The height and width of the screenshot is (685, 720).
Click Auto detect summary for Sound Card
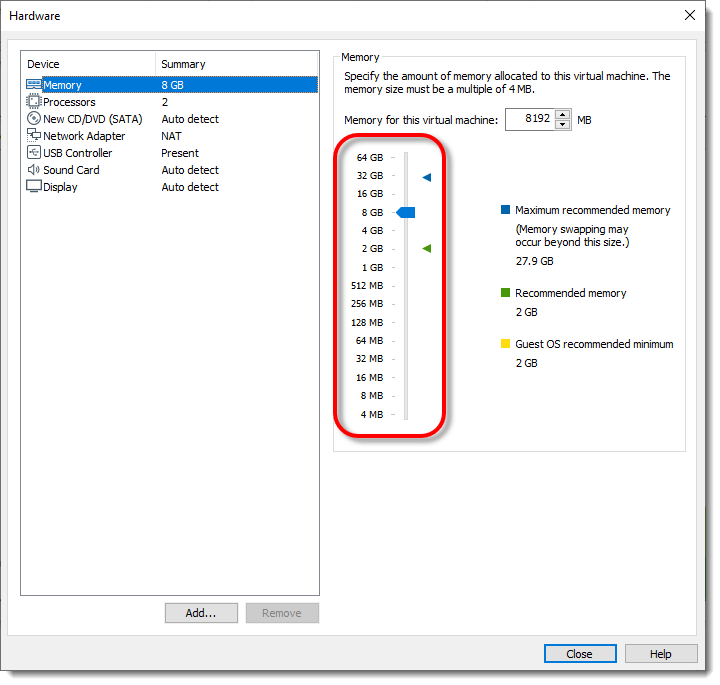[x=190, y=170]
